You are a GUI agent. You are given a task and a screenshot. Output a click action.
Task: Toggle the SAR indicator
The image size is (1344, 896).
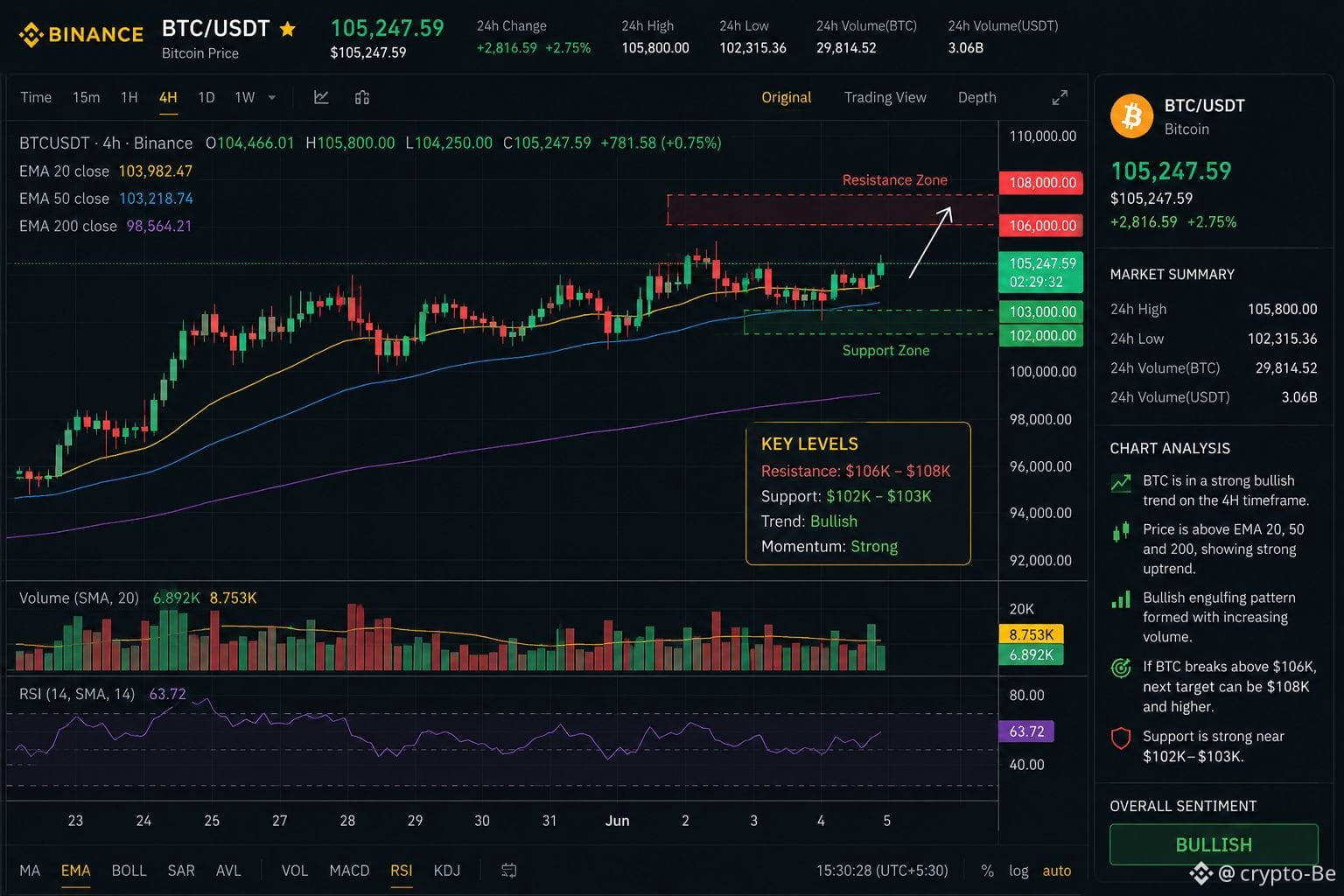181,870
